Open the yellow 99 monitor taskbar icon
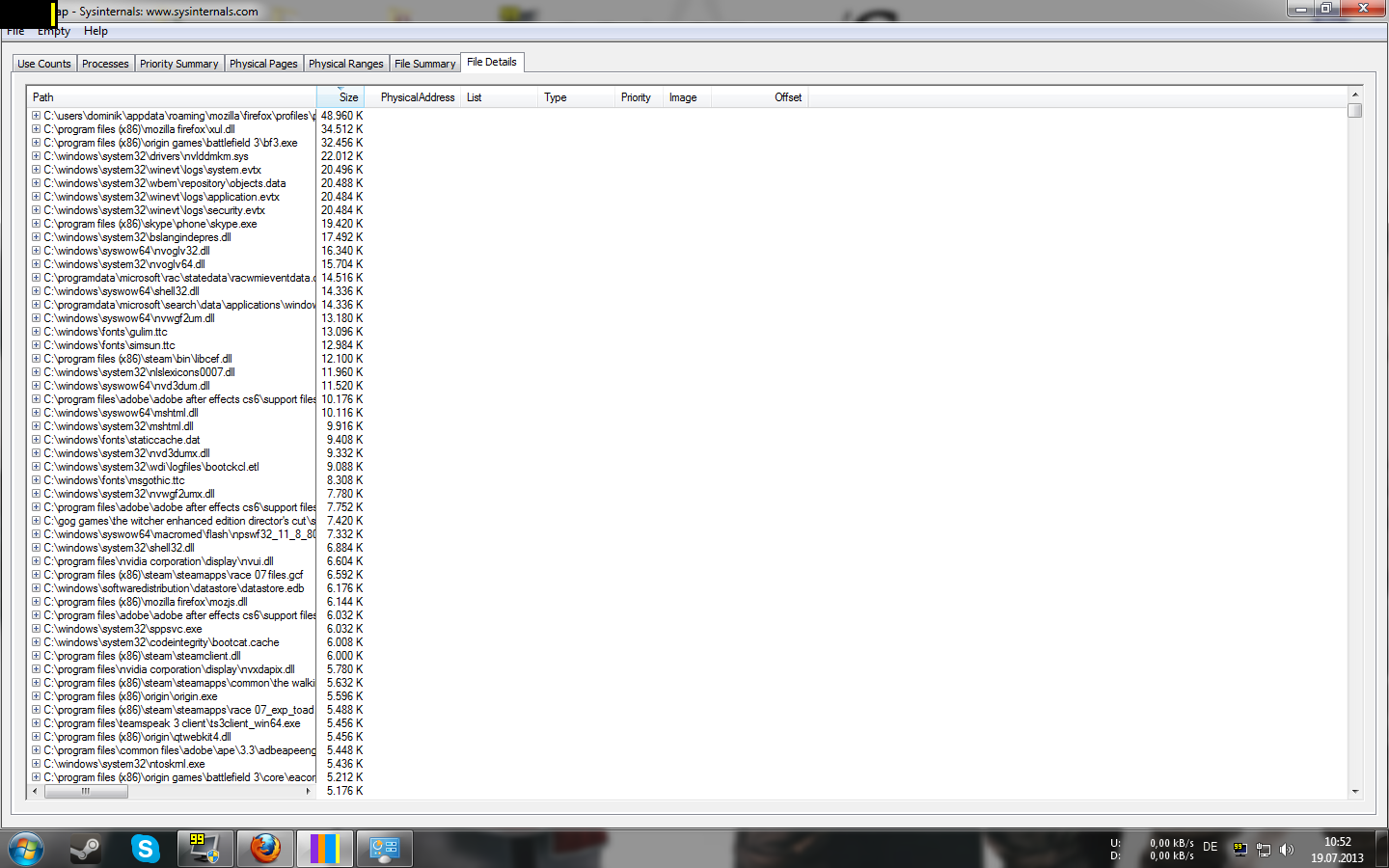1389x868 pixels. coord(204,849)
